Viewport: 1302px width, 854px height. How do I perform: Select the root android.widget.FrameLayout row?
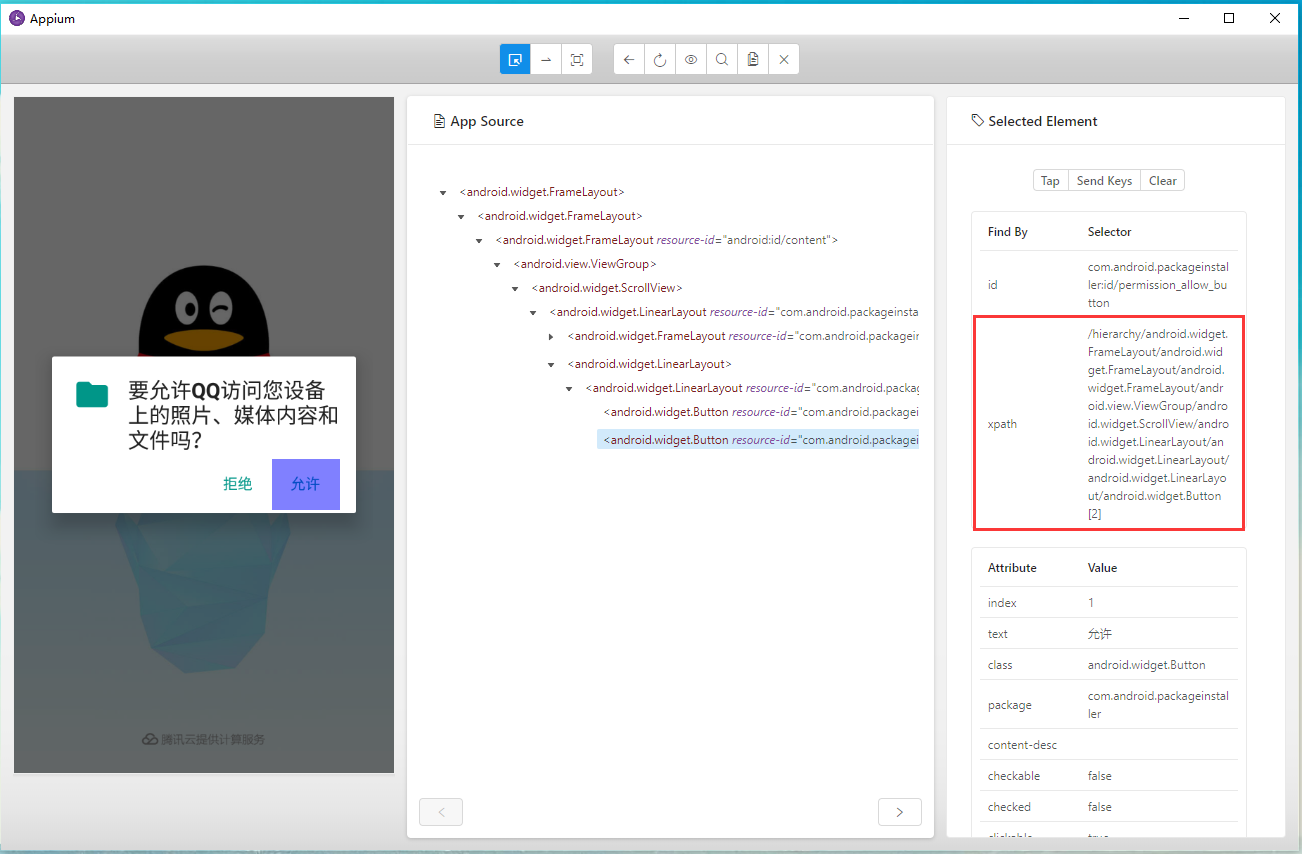pos(542,192)
